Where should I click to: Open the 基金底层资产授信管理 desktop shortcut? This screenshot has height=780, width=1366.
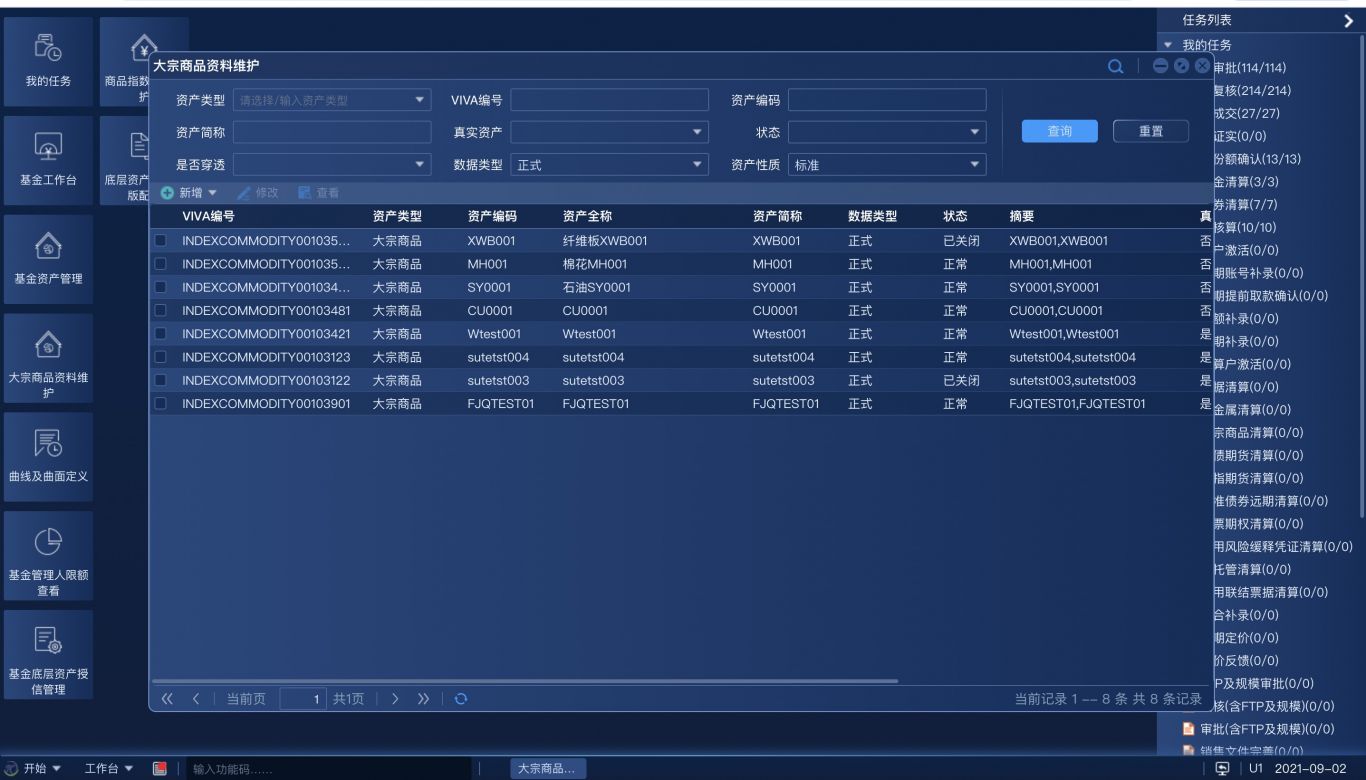(48, 655)
